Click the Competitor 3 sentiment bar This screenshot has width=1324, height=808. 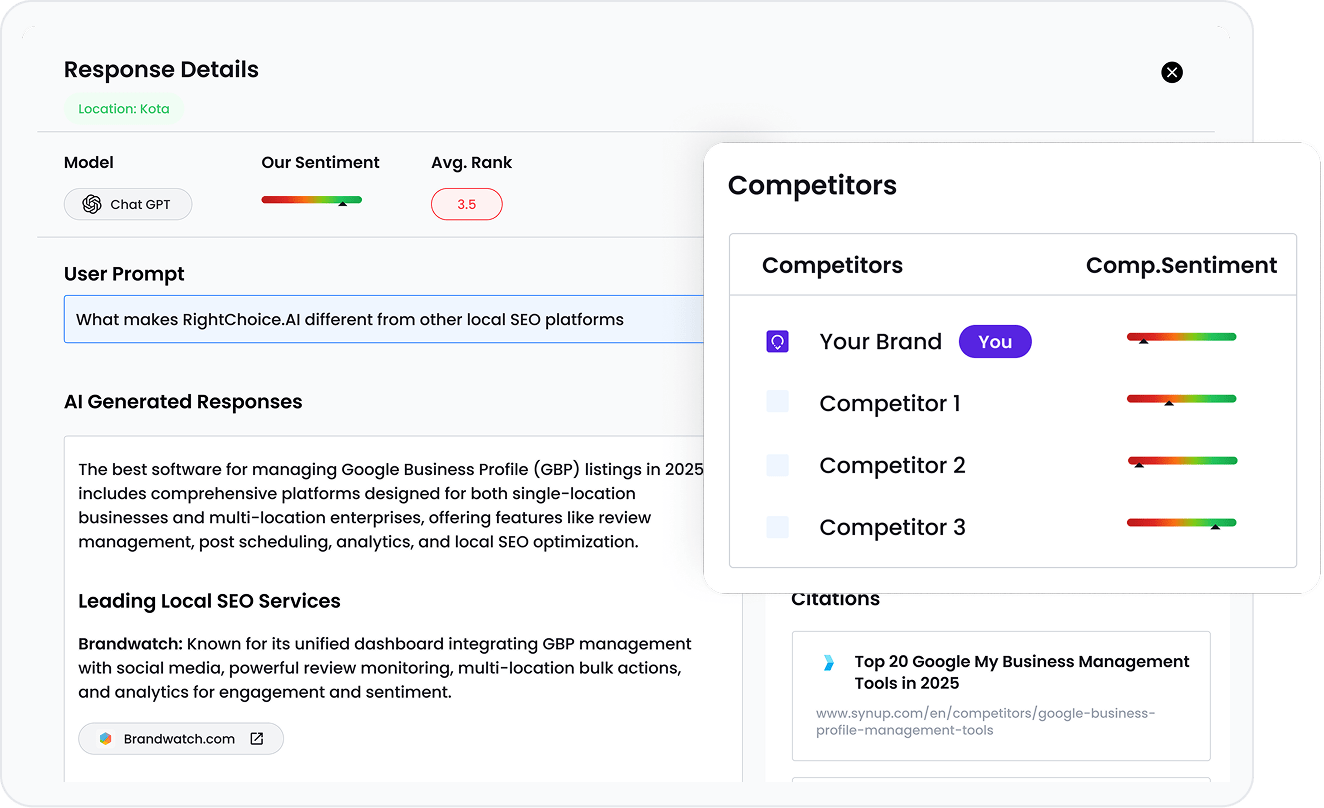tap(1181, 523)
